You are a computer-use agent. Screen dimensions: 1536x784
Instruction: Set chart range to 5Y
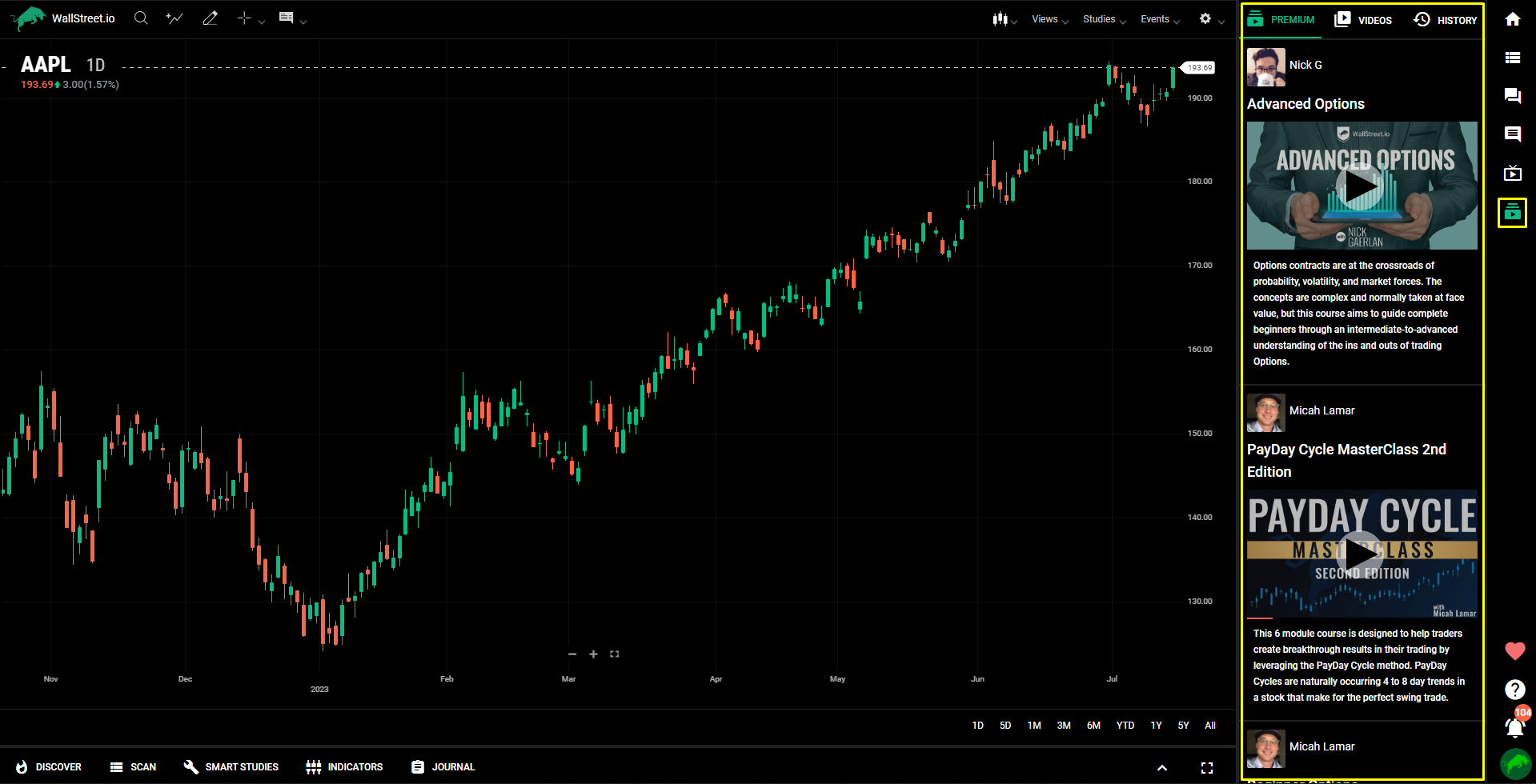[1183, 726]
